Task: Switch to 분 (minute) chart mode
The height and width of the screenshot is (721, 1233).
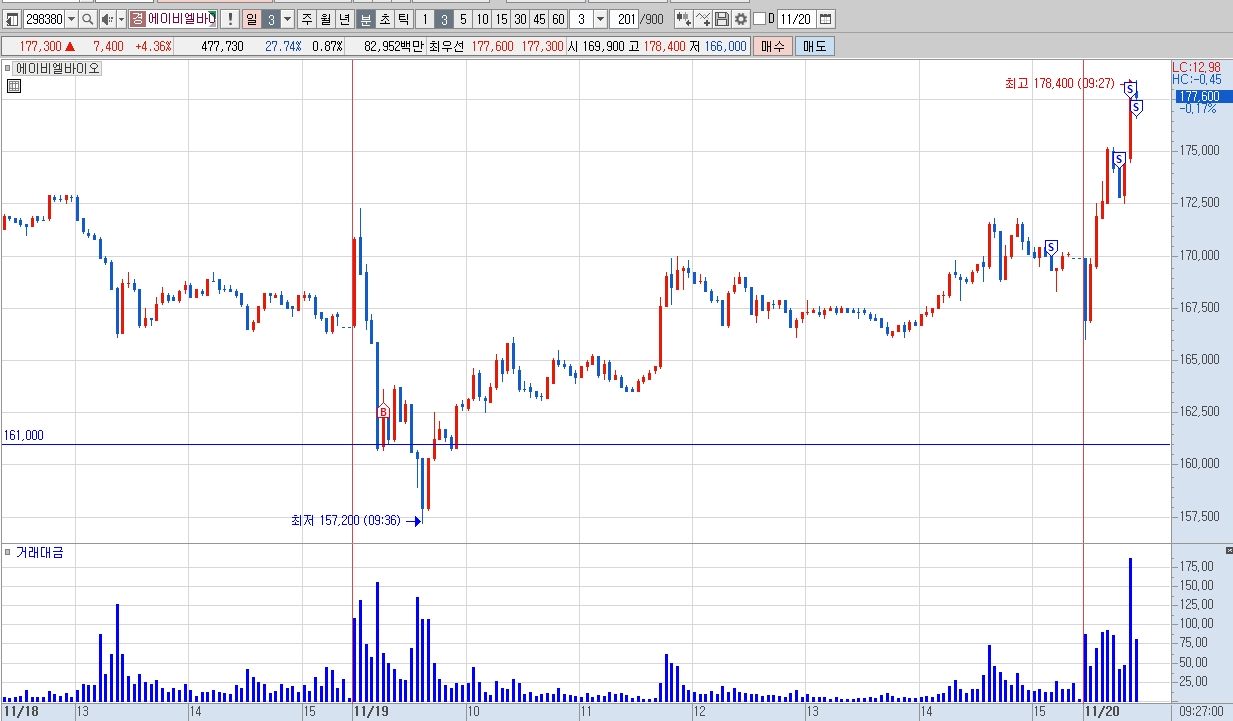Action: click(x=366, y=19)
